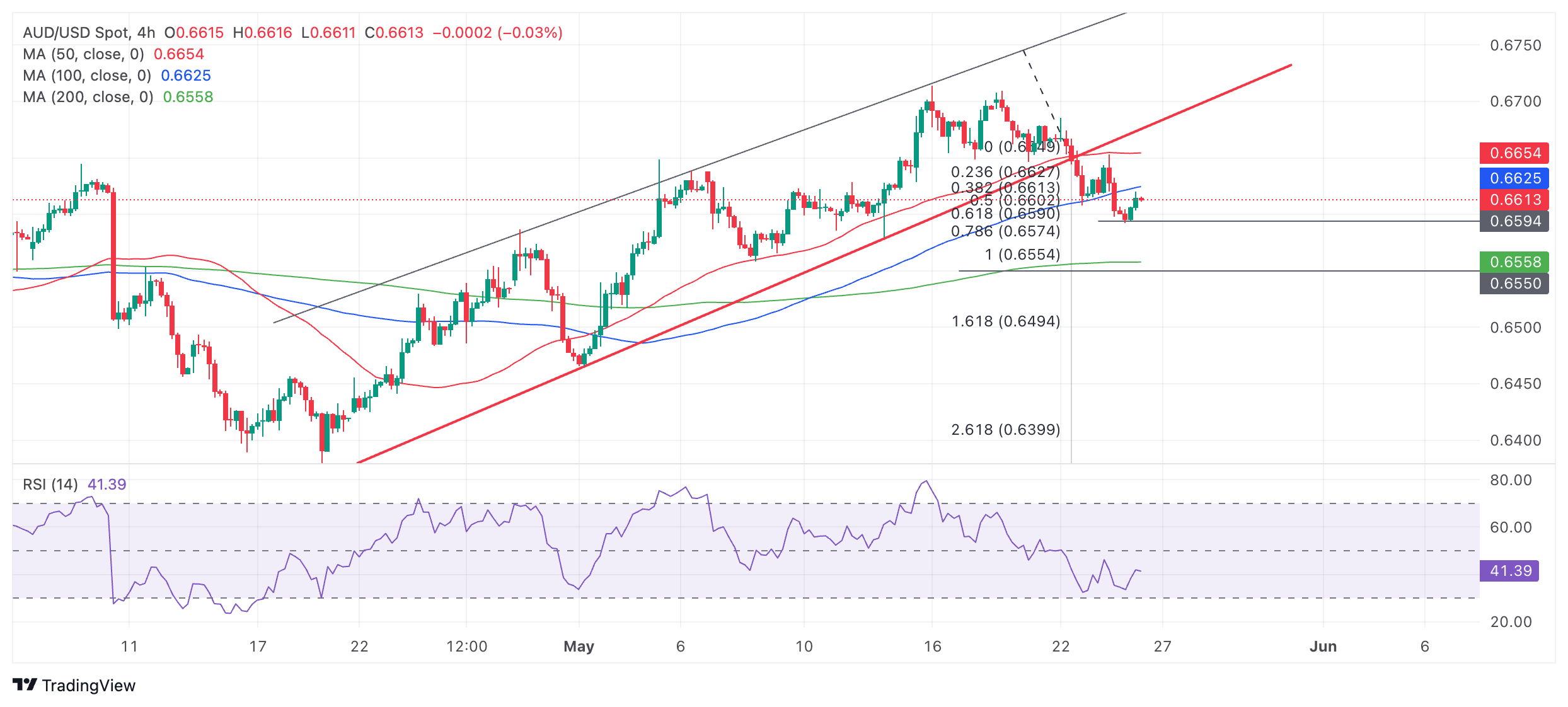Click the MA (200, close, 0) legend
Screen dimensions: 1568x707
click(88, 97)
